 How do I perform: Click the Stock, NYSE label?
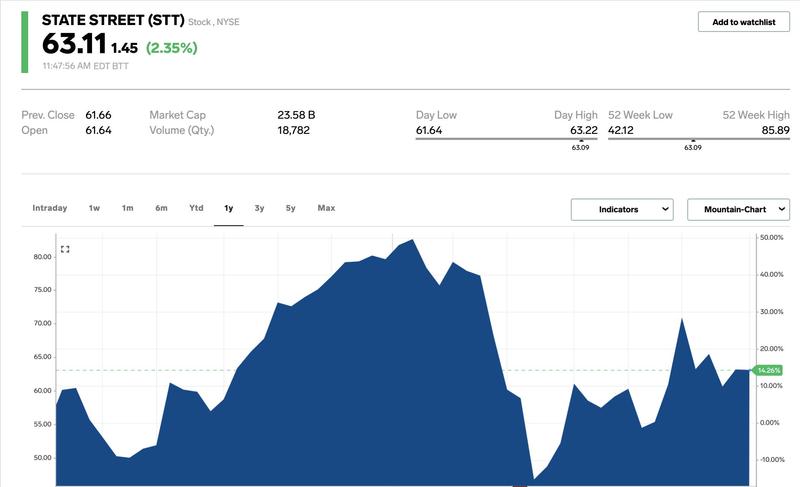pos(214,22)
